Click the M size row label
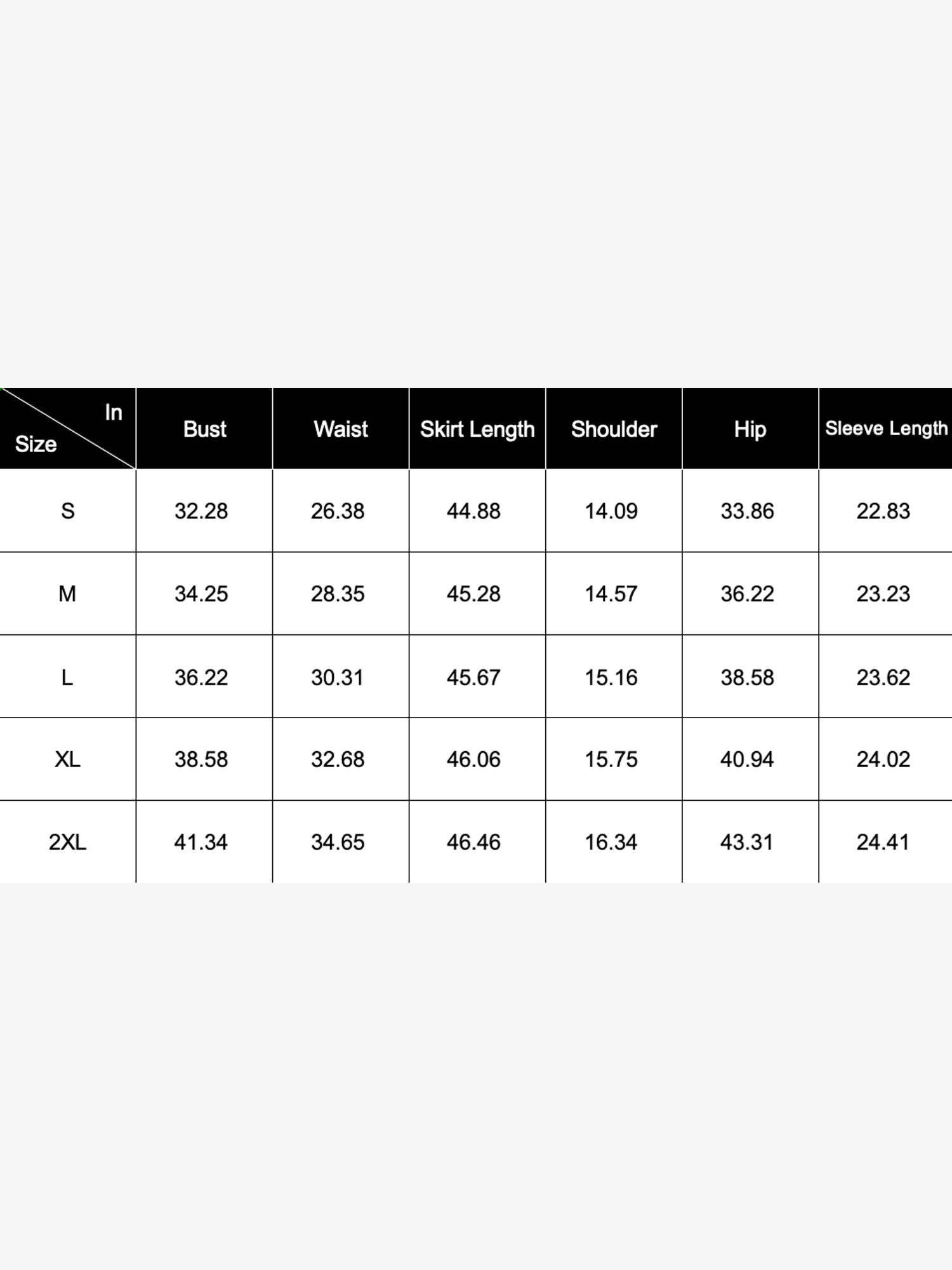The height and width of the screenshot is (1270, 952). [x=68, y=594]
